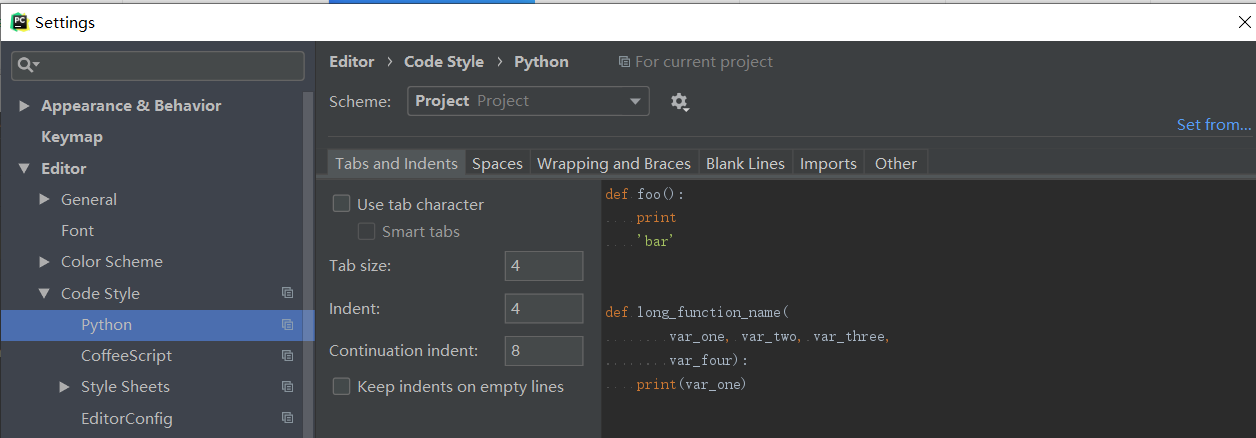Click Editor in the breadcrumb

coord(351,62)
